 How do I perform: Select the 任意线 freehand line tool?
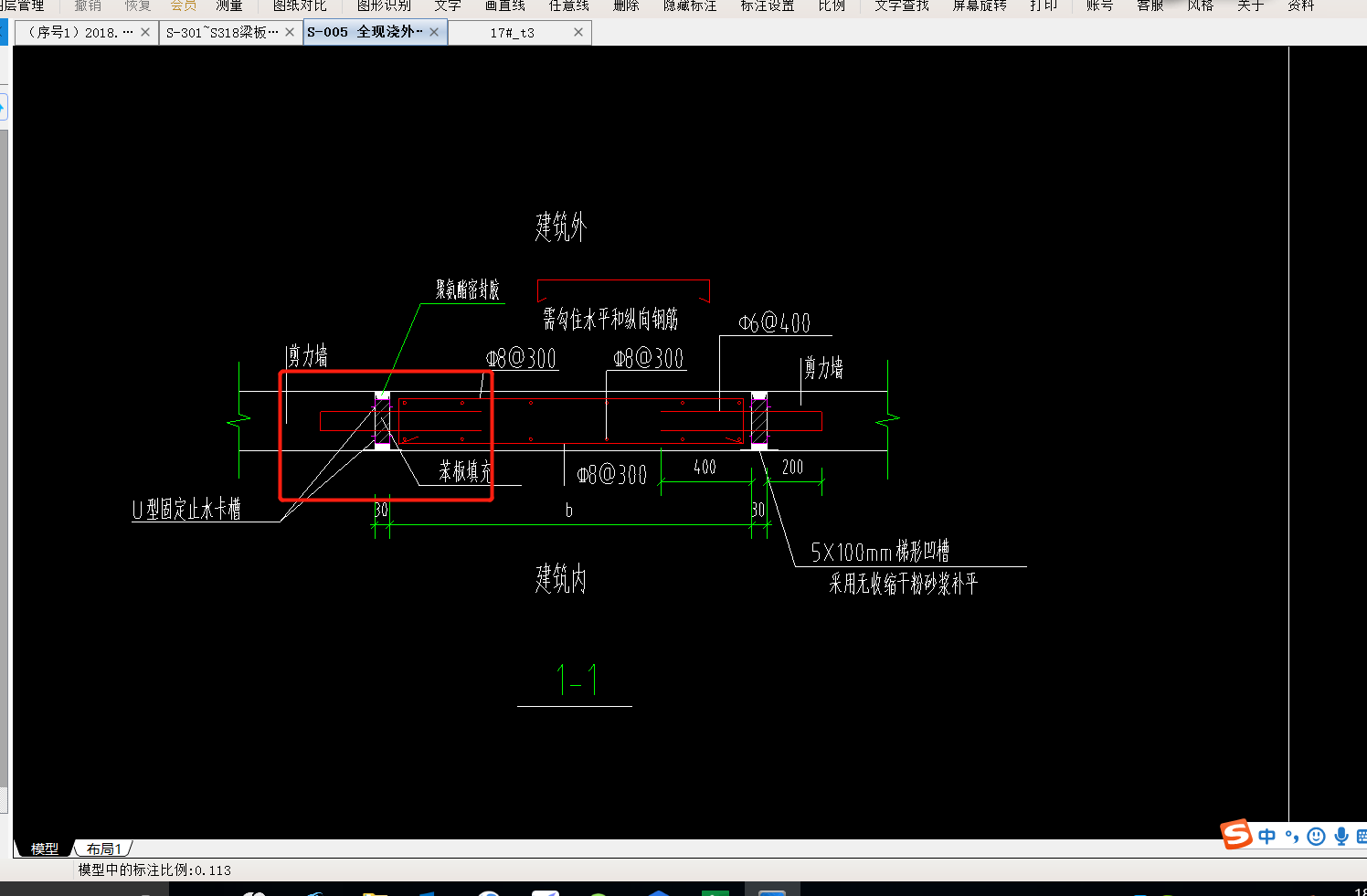coord(569,5)
